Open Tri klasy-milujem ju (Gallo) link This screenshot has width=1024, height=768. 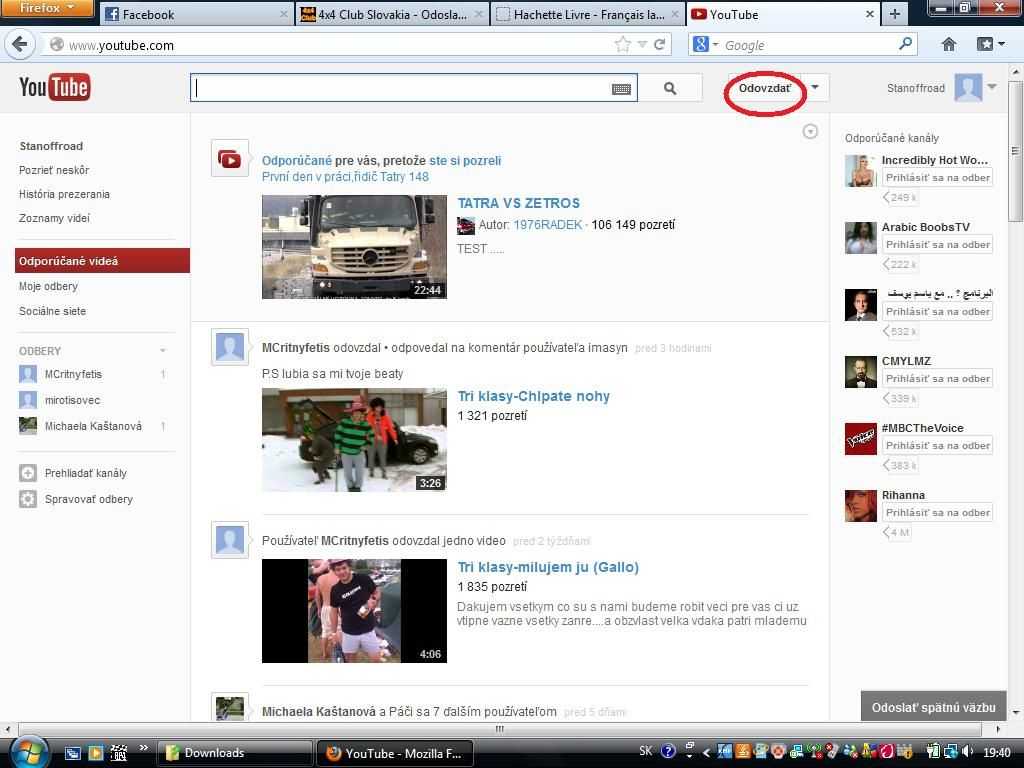click(x=548, y=567)
